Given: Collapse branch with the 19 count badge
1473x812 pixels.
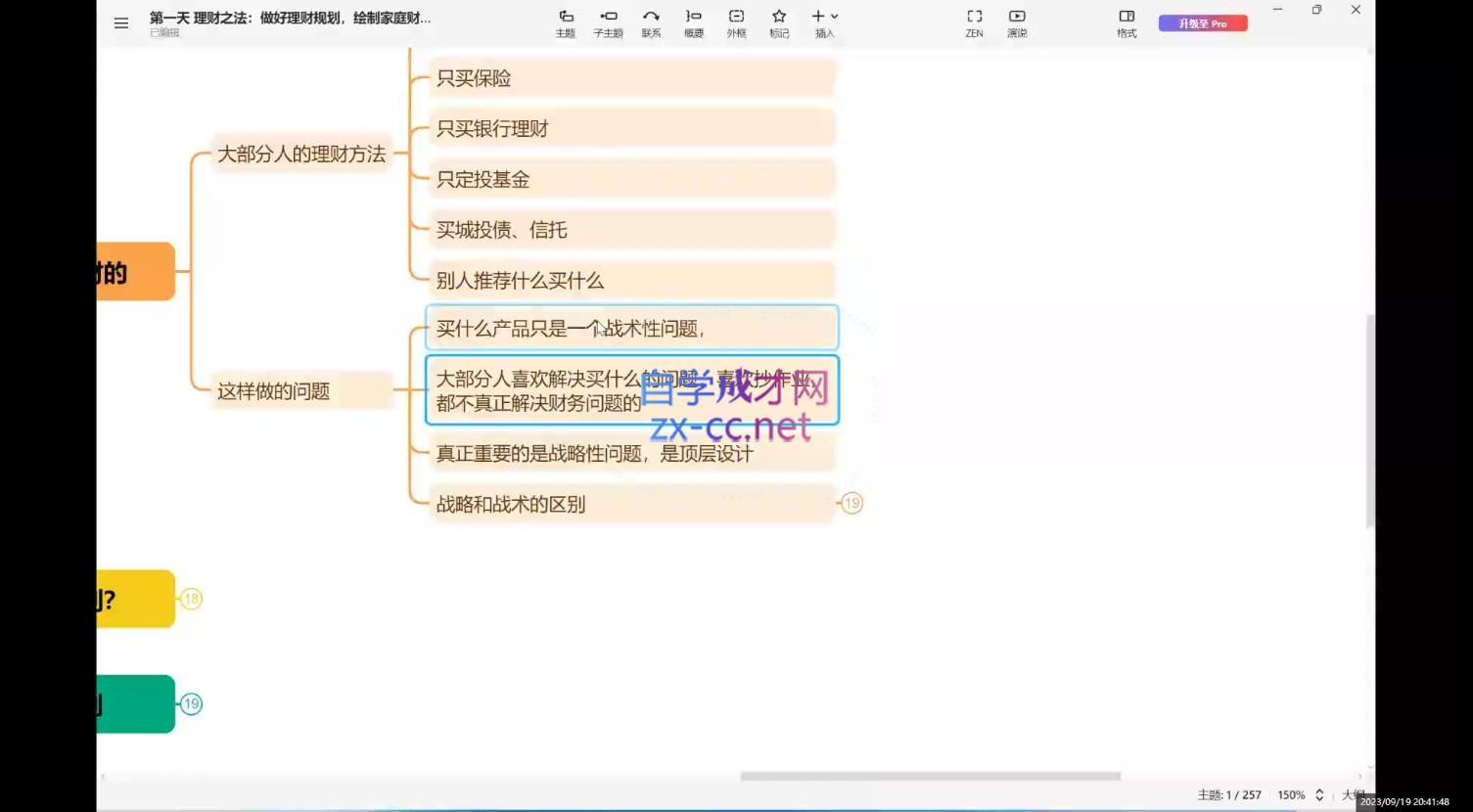Looking at the screenshot, I should coord(852,502).
